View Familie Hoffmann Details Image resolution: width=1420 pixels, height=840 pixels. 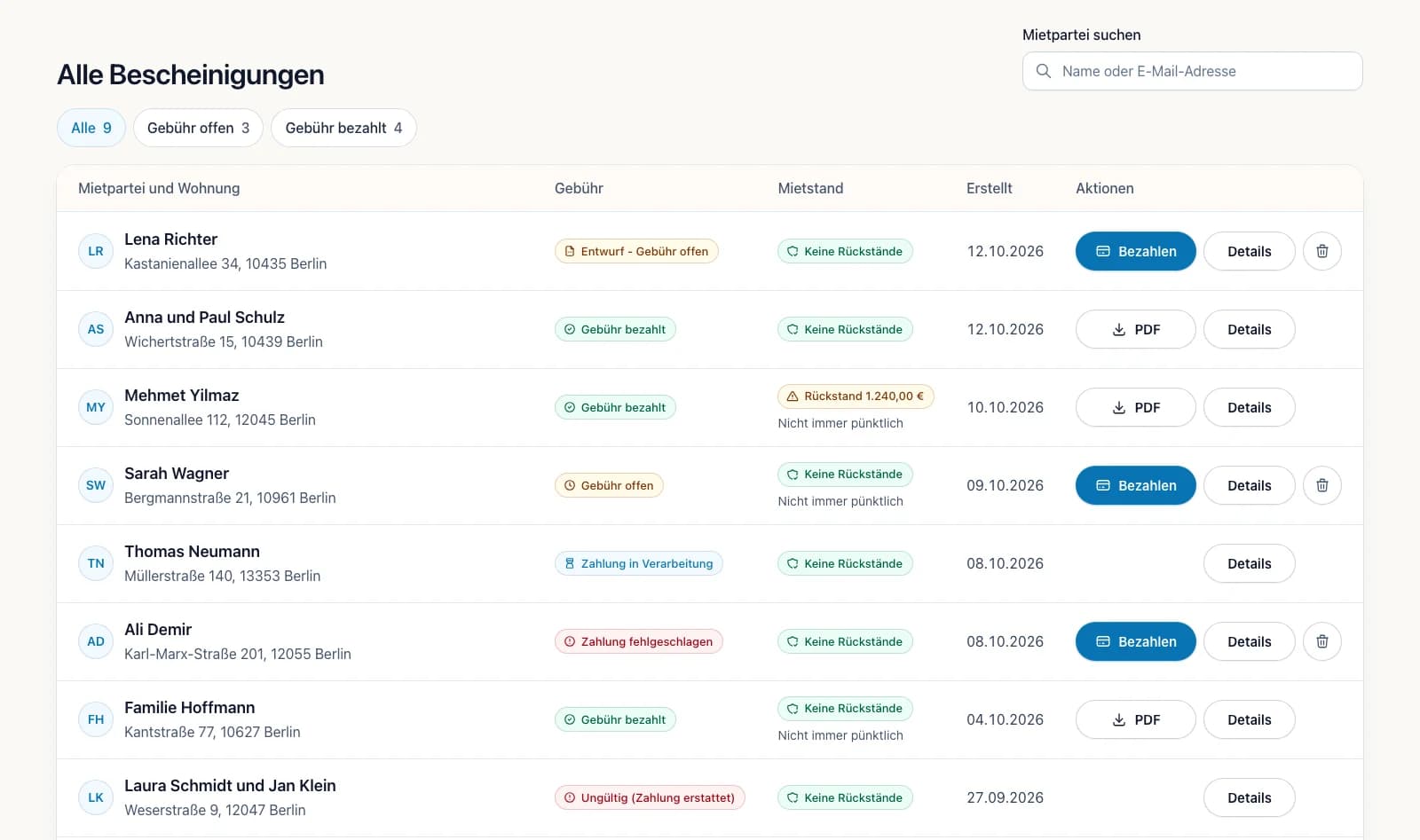tap(1249, 719)
